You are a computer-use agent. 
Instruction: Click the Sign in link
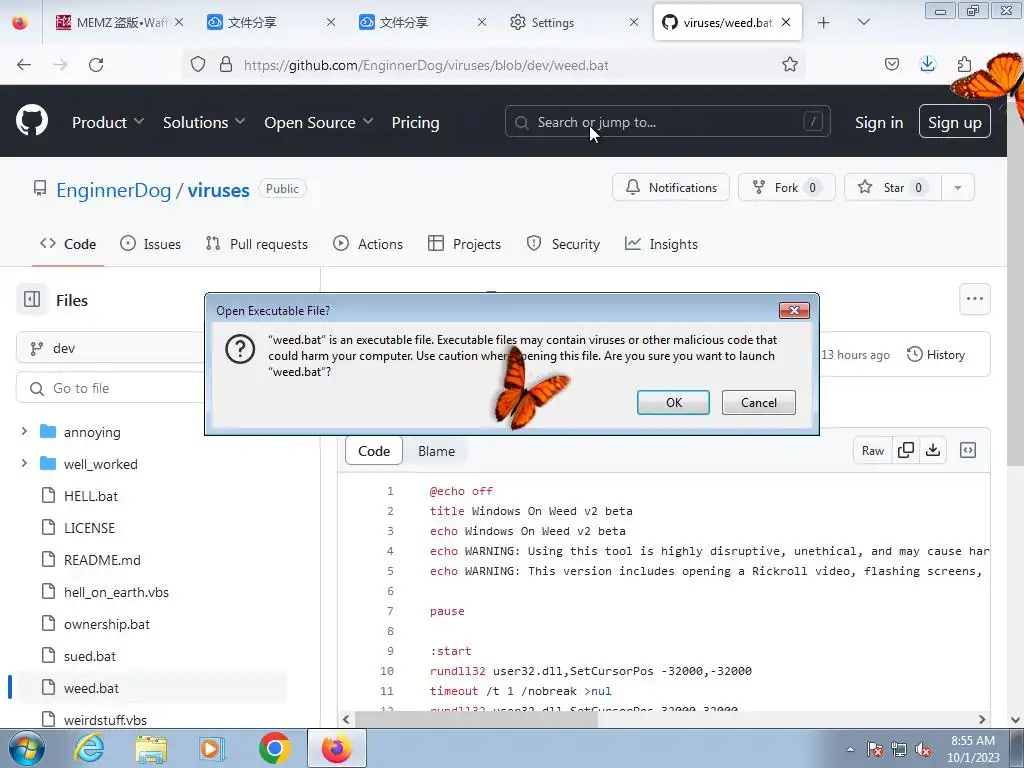(x=879, y=122)
